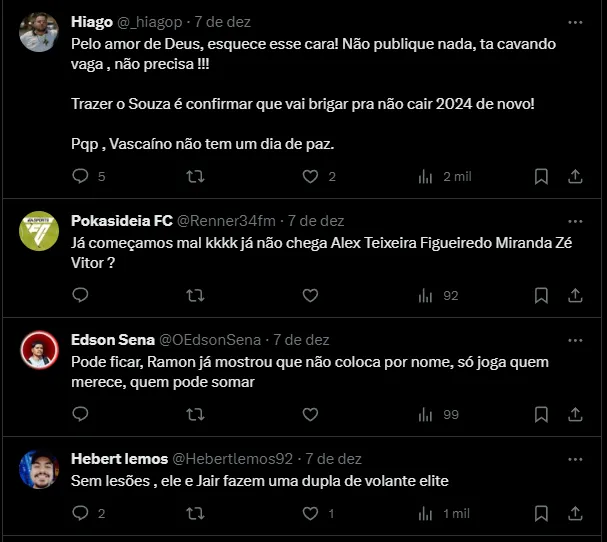Screen dimensions: 607x542
Task: View analytics showing 1 mil views
Action: click(444, 514)
